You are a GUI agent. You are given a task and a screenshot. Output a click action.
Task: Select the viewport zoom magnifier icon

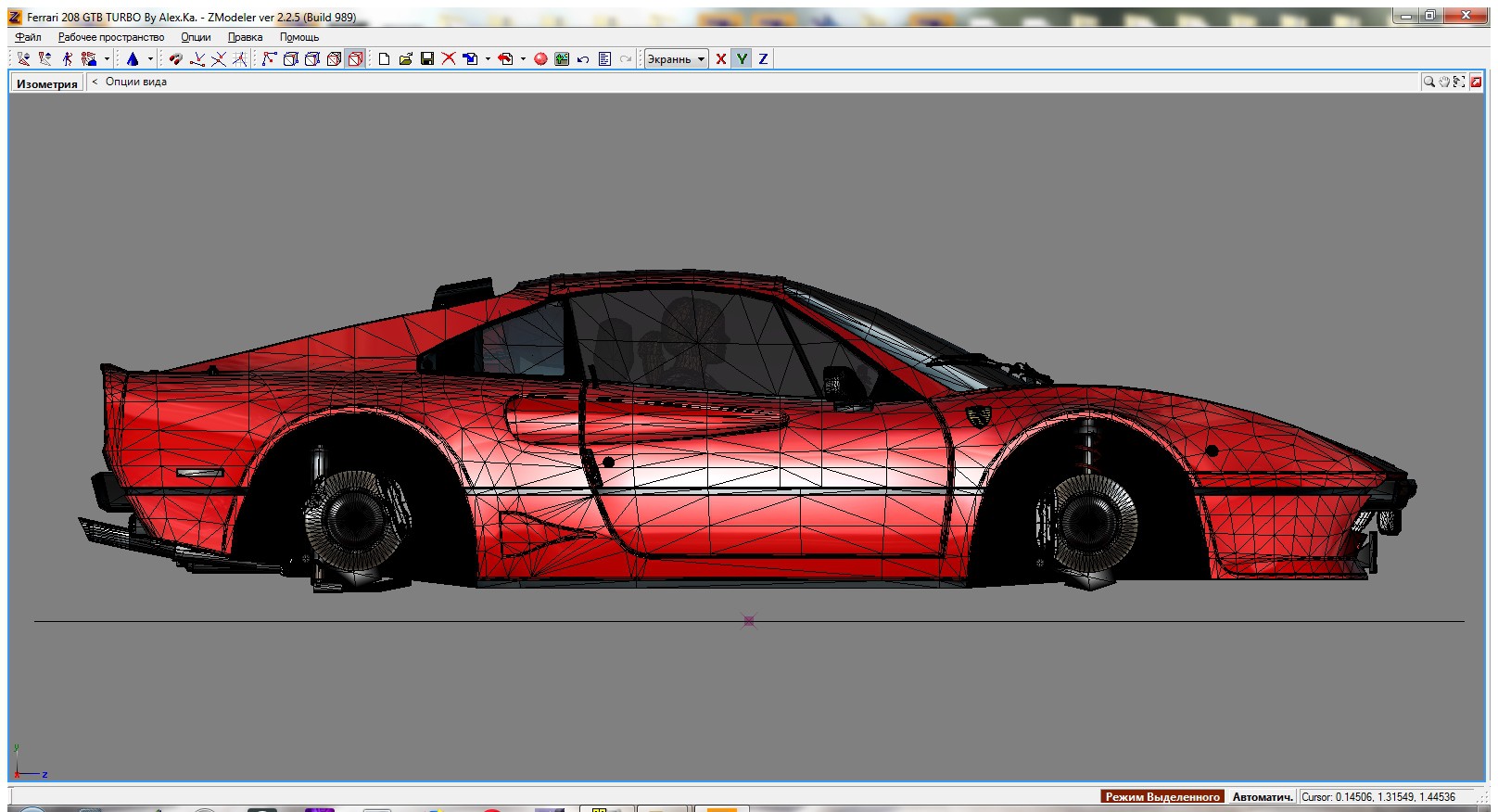click(x=1429, y=82)
